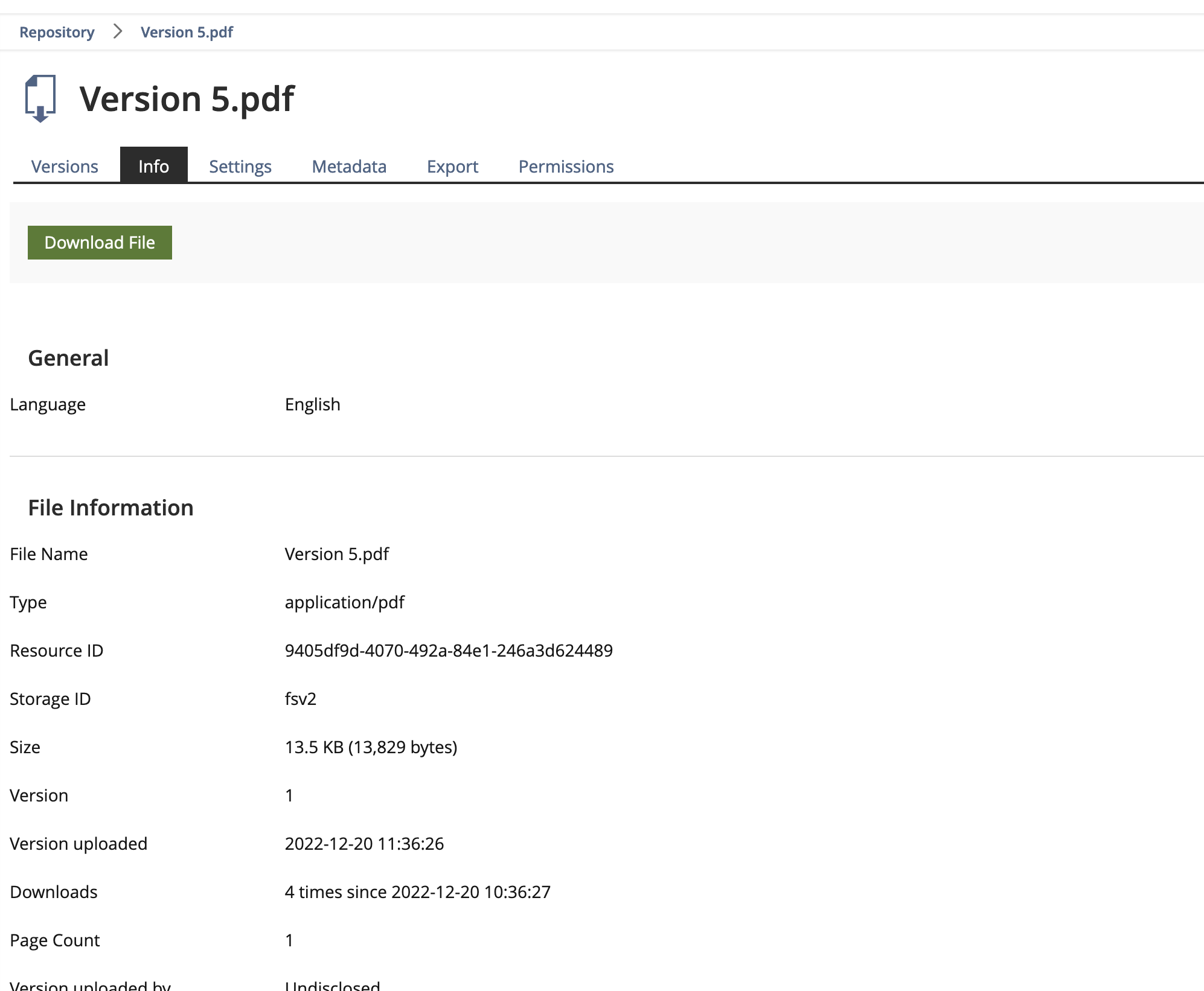The width and height of the screenshot is (1204, 991).
Task: Click the Version 5.pdf page title
Action: 187,99
